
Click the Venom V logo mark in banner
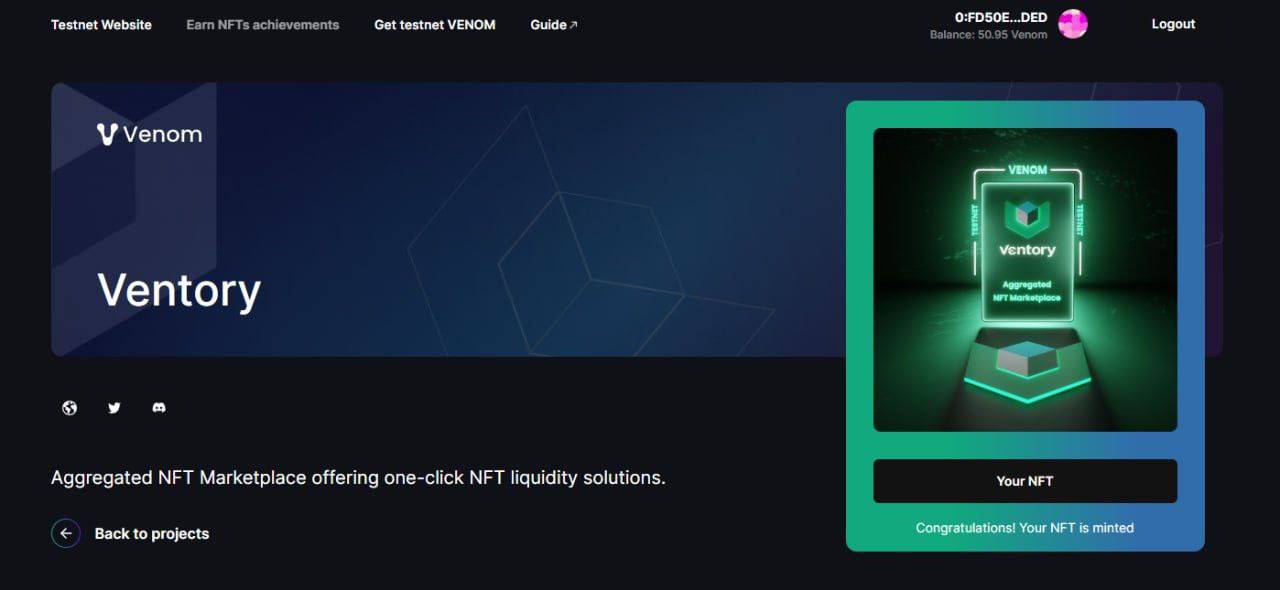108,134
